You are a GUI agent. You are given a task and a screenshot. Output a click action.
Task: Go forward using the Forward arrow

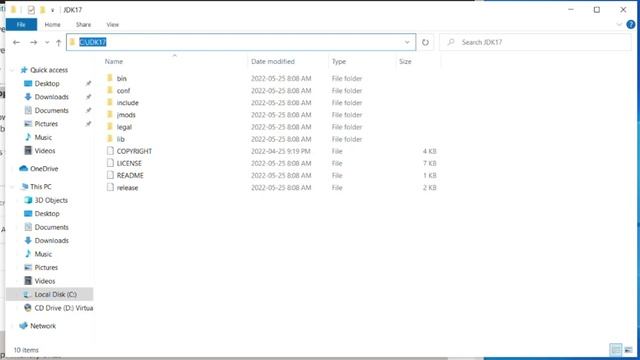33,42
